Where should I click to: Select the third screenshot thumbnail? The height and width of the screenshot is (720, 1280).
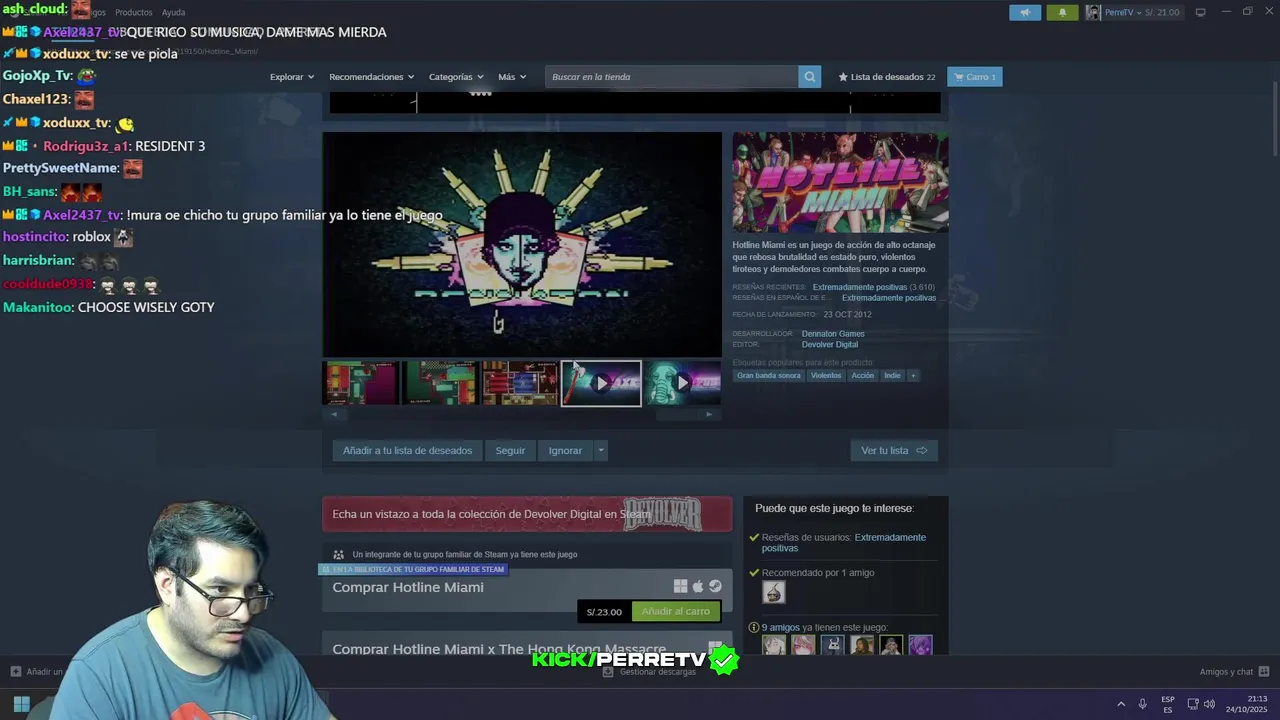[521, 383]
